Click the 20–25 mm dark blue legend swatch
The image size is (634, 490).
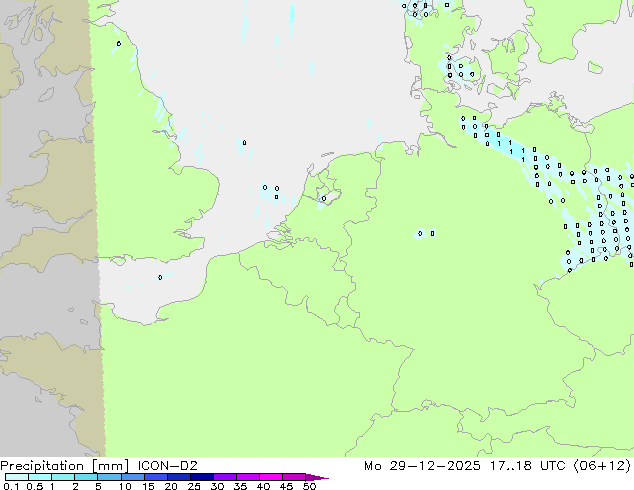180,477
